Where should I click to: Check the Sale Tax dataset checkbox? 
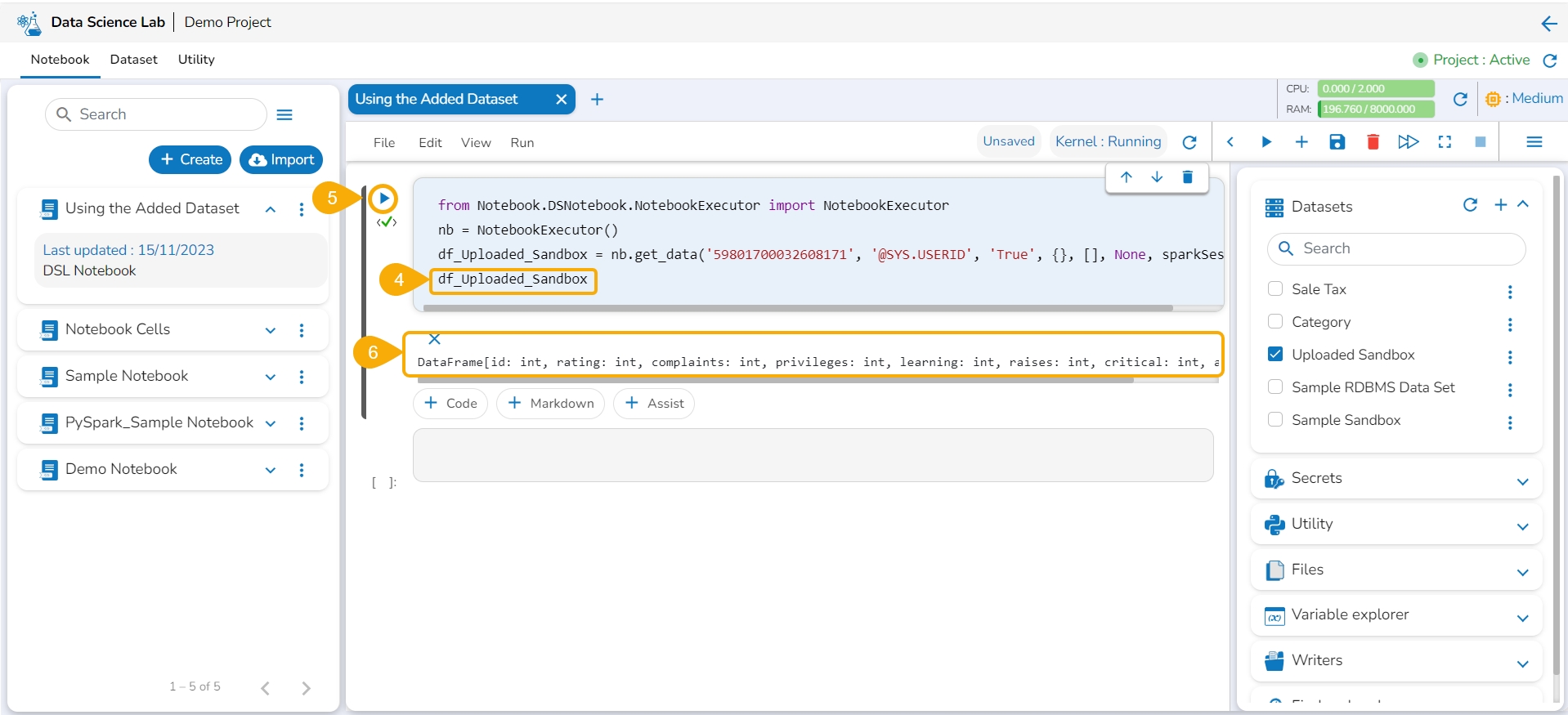point(1275,288)
